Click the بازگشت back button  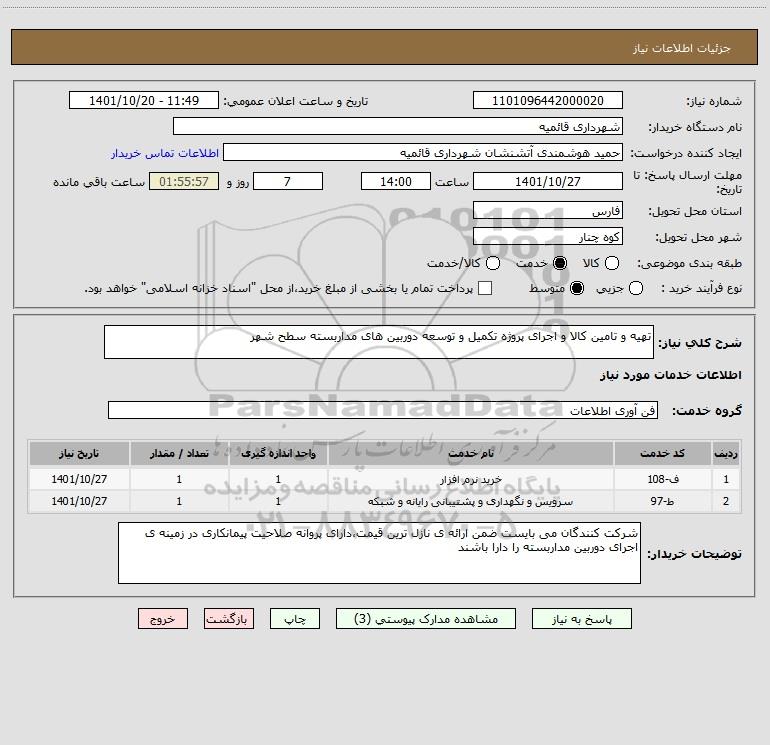229,619
